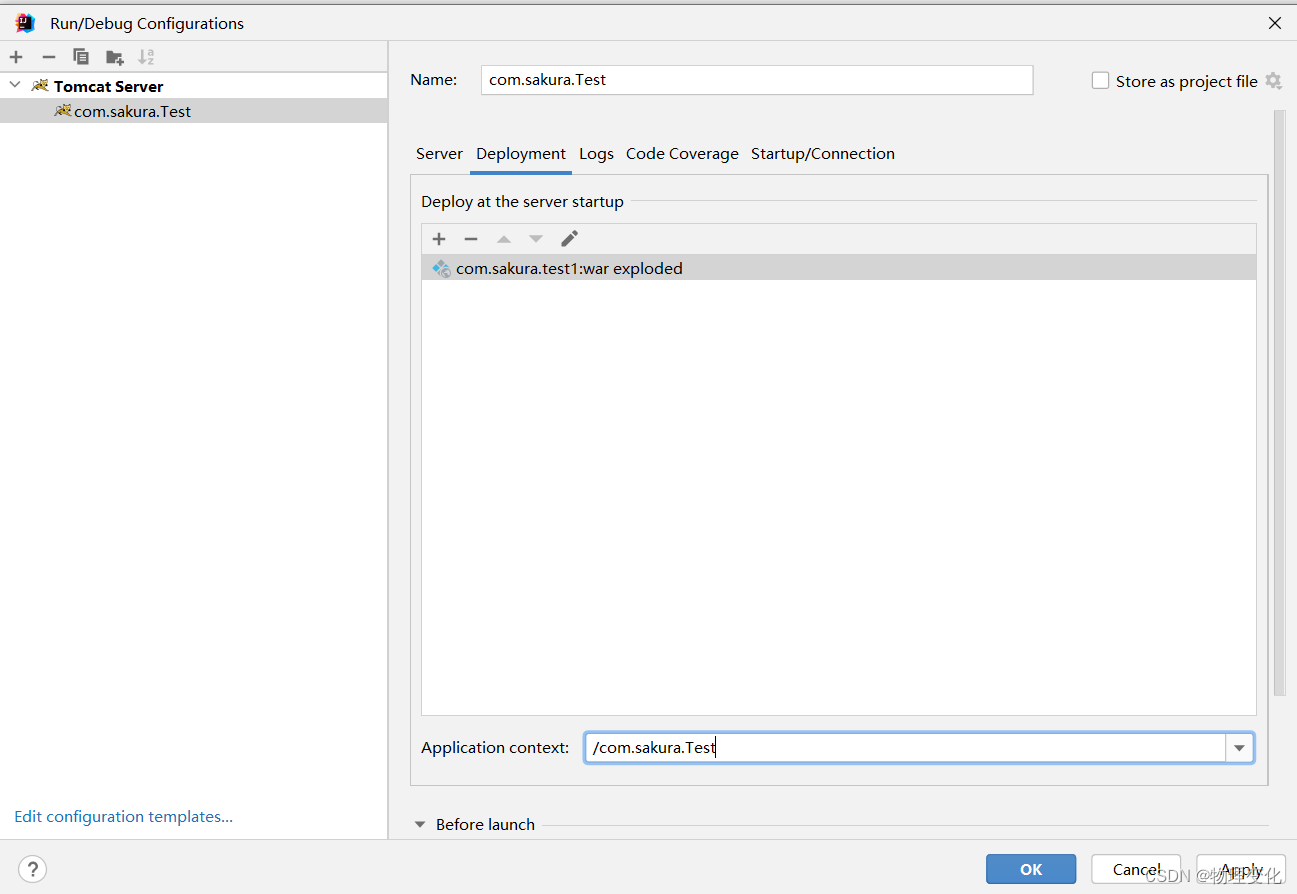Add a new run configuration
Screen dimensions: 1297x894
pos(15,57)
